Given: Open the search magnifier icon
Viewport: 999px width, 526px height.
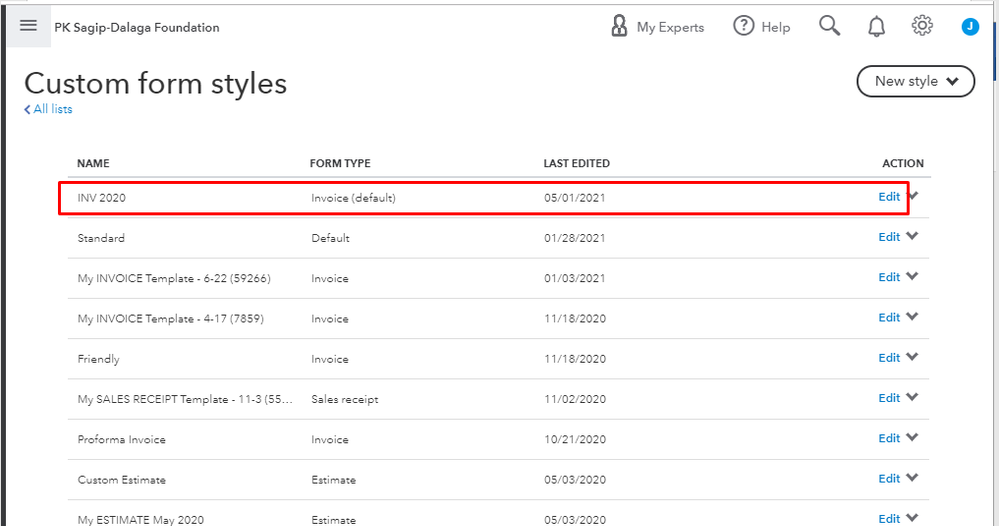Looking at the screenshot, I should (829, 26).
